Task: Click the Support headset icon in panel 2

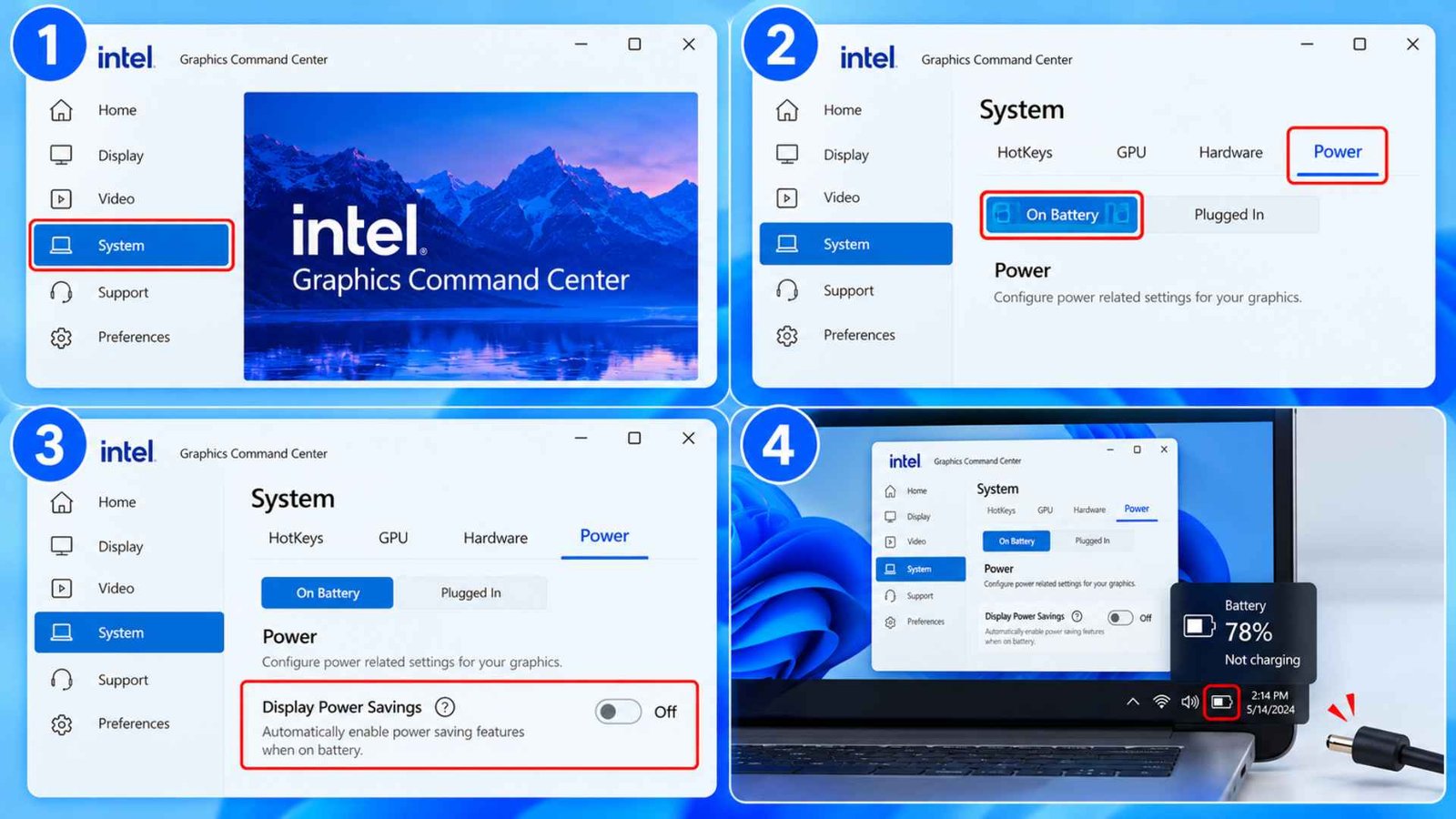Action: point(787,290)
